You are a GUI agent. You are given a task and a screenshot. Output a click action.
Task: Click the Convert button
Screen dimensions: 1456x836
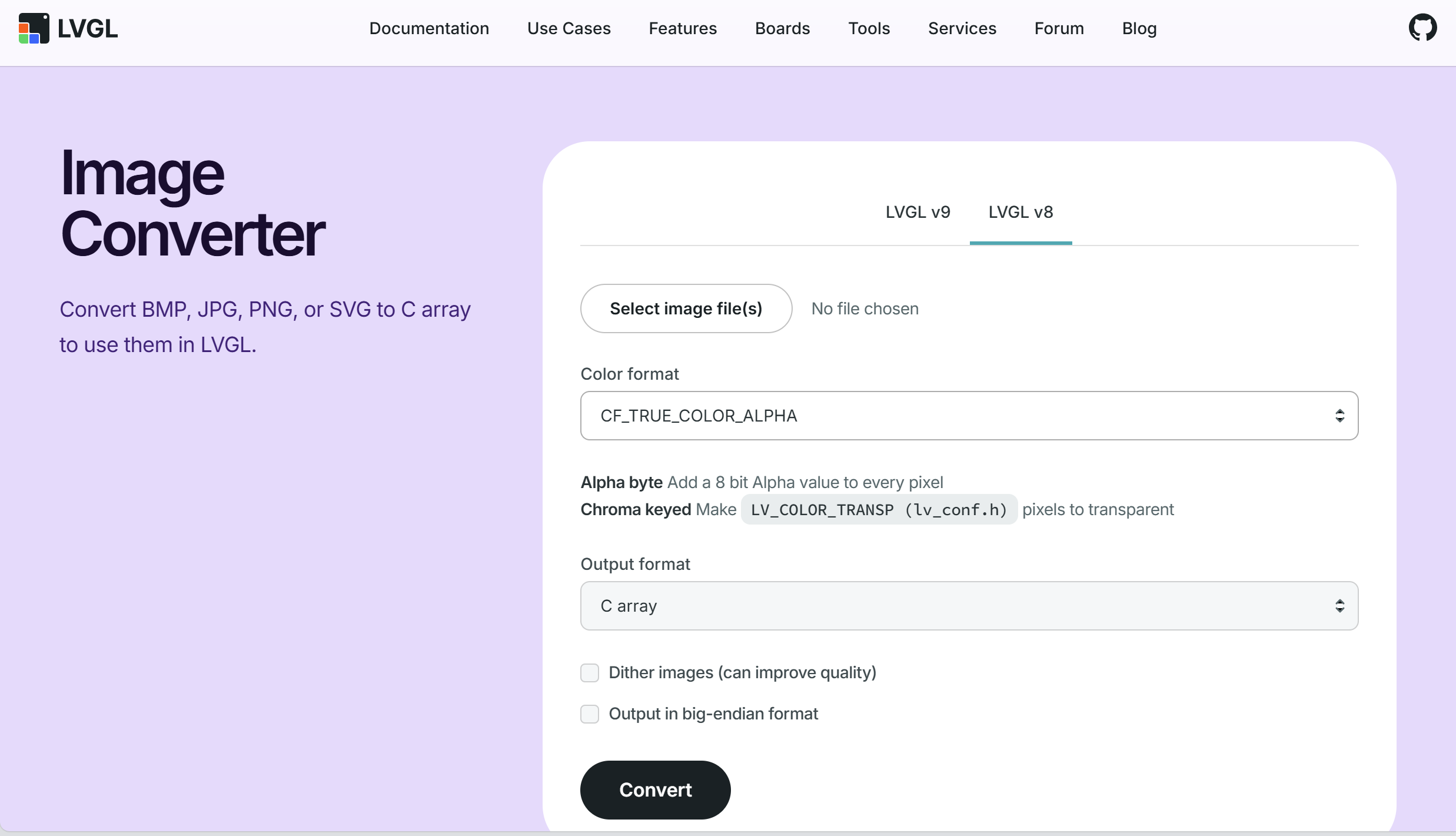(655, 789)
